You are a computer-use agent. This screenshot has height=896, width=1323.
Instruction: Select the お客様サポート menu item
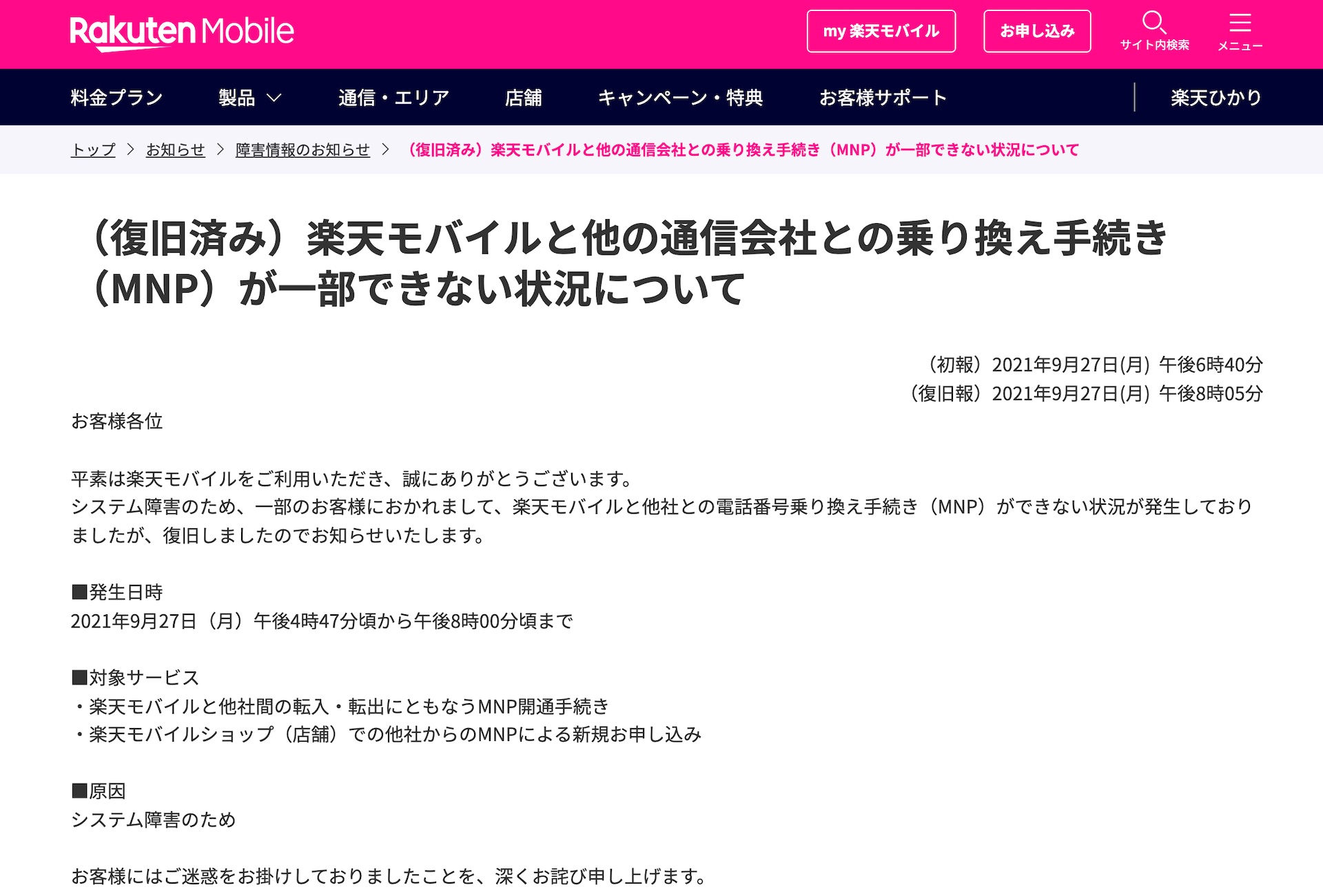tap(882, 97)
